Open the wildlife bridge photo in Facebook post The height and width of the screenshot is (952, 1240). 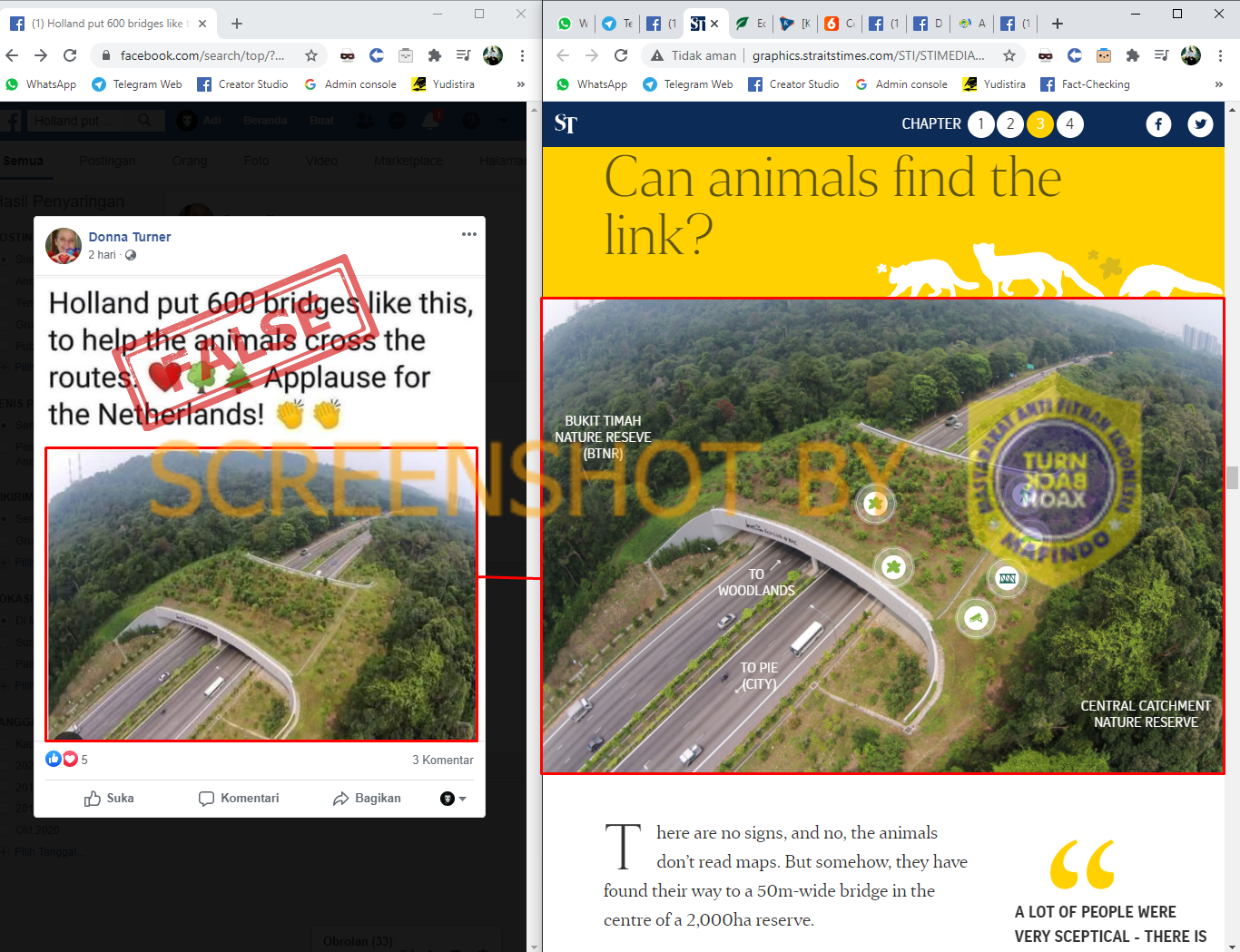(x=261, y=594)
